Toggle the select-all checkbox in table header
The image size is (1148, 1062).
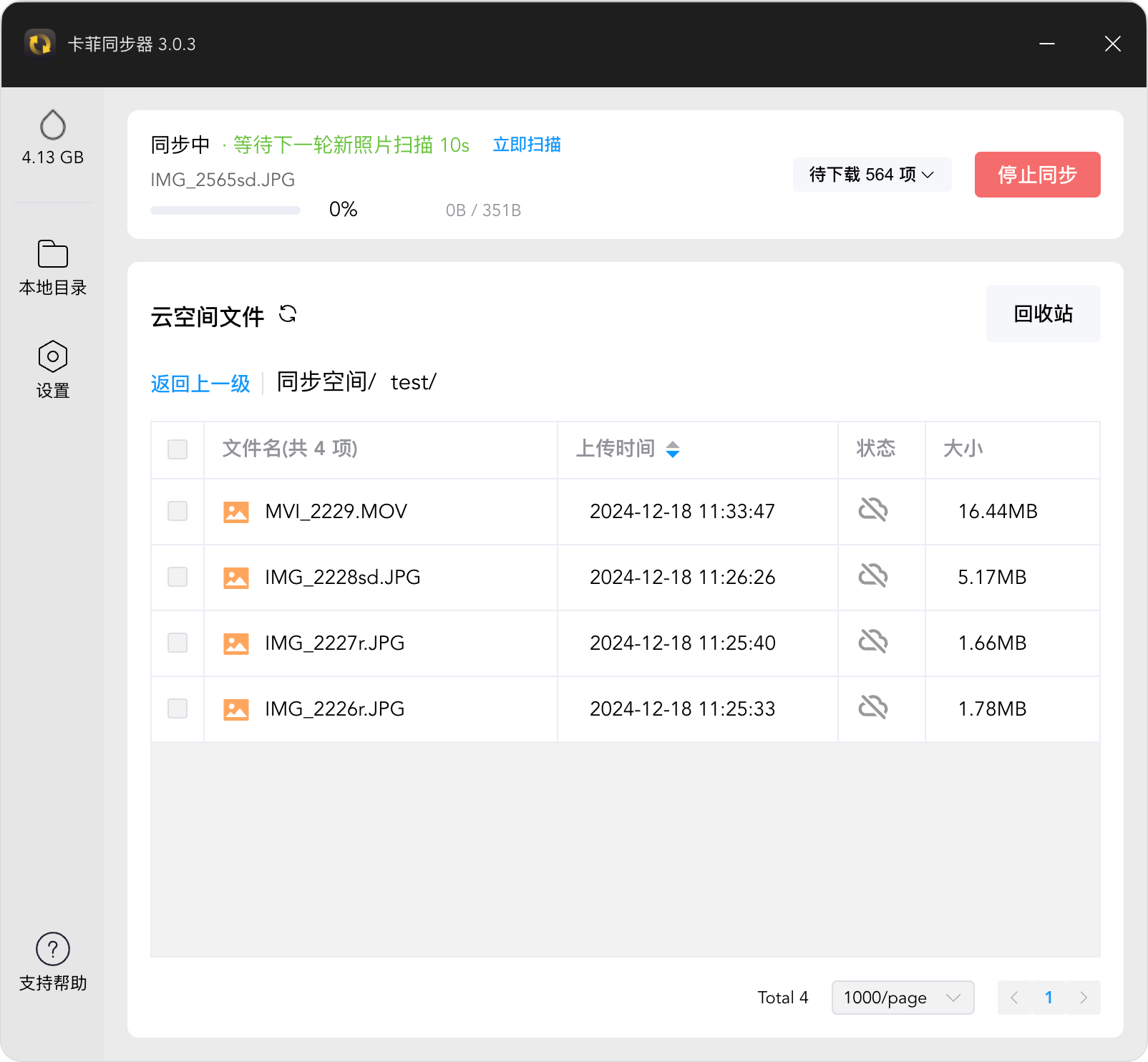177,449
